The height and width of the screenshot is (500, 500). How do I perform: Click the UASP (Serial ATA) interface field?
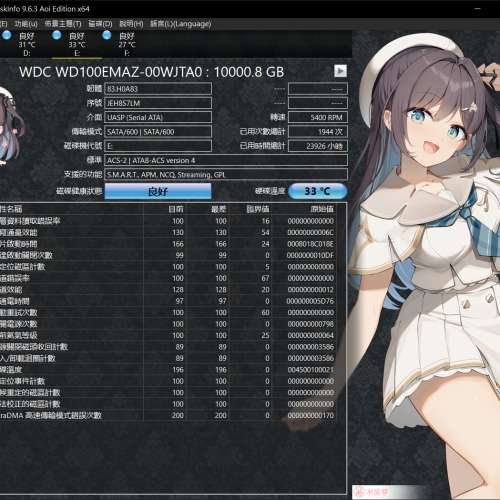[x=158, y=117]
